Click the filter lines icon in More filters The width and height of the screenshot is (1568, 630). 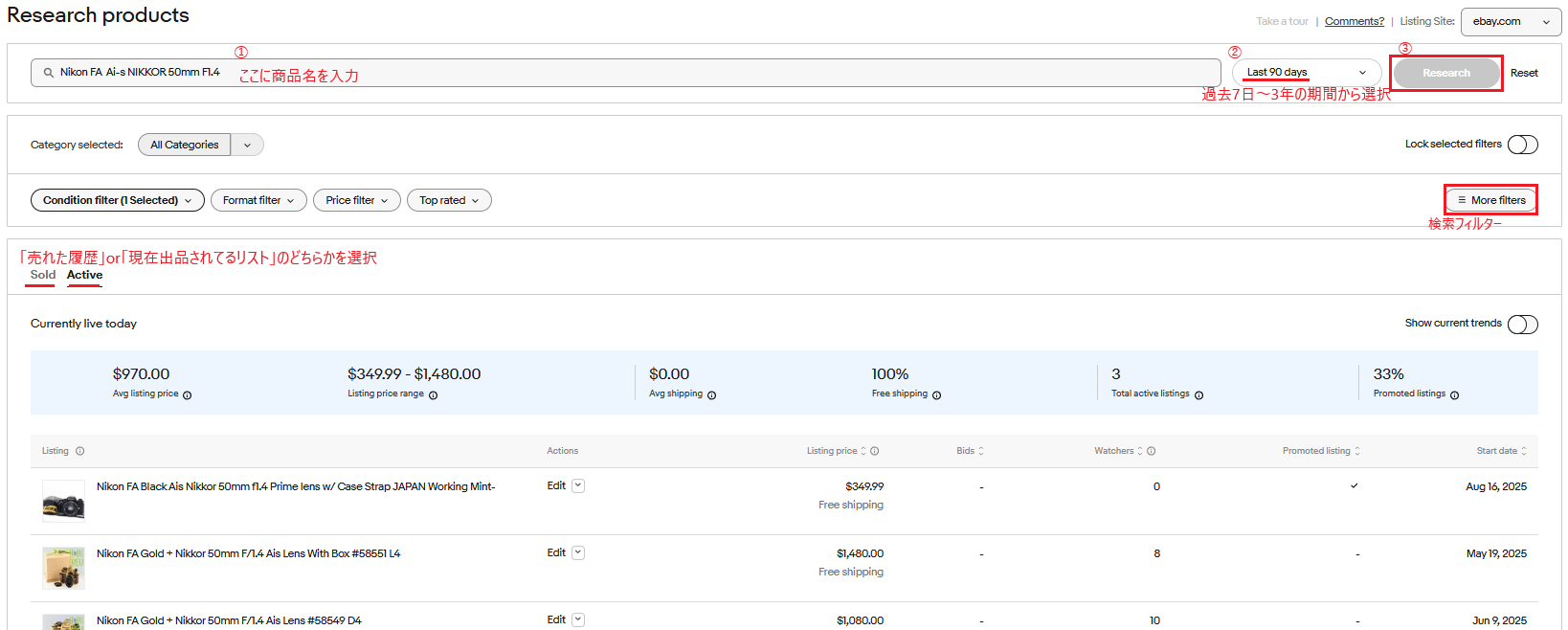pyautogui.click(x=1462, y=200)
